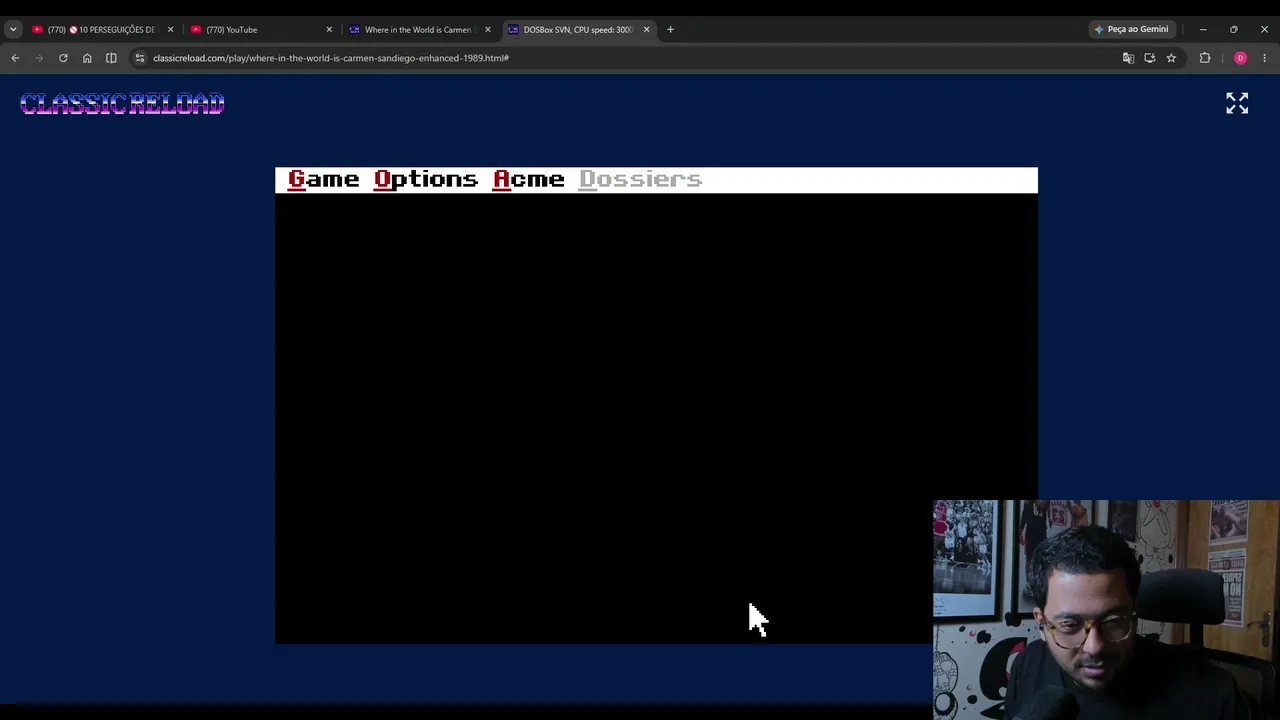
Task: Bookmark this page with the star
Action: 1171,58
